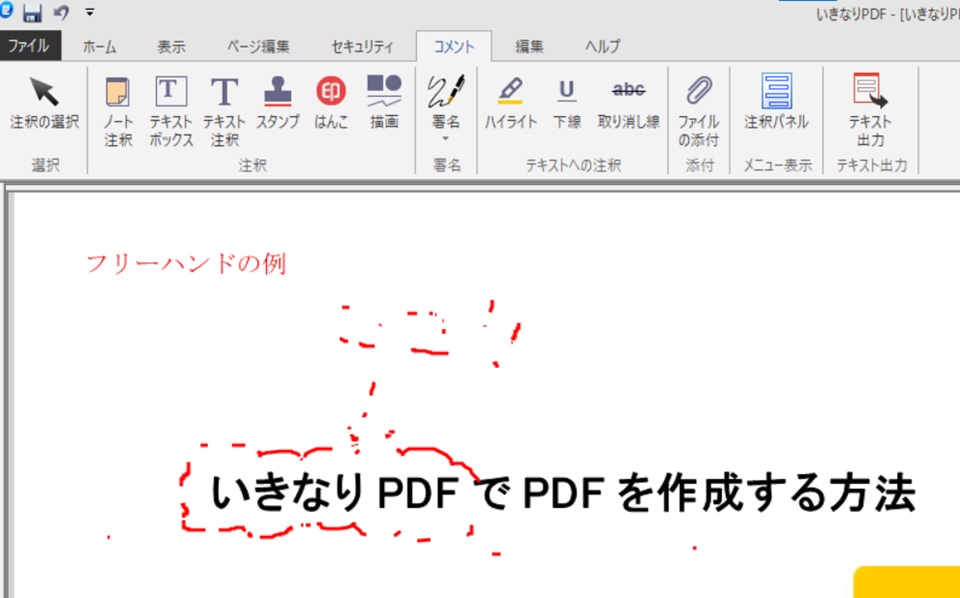Choose the テキストボックス tool
This screenshot has height=598, width=960.
click(171, 111)
